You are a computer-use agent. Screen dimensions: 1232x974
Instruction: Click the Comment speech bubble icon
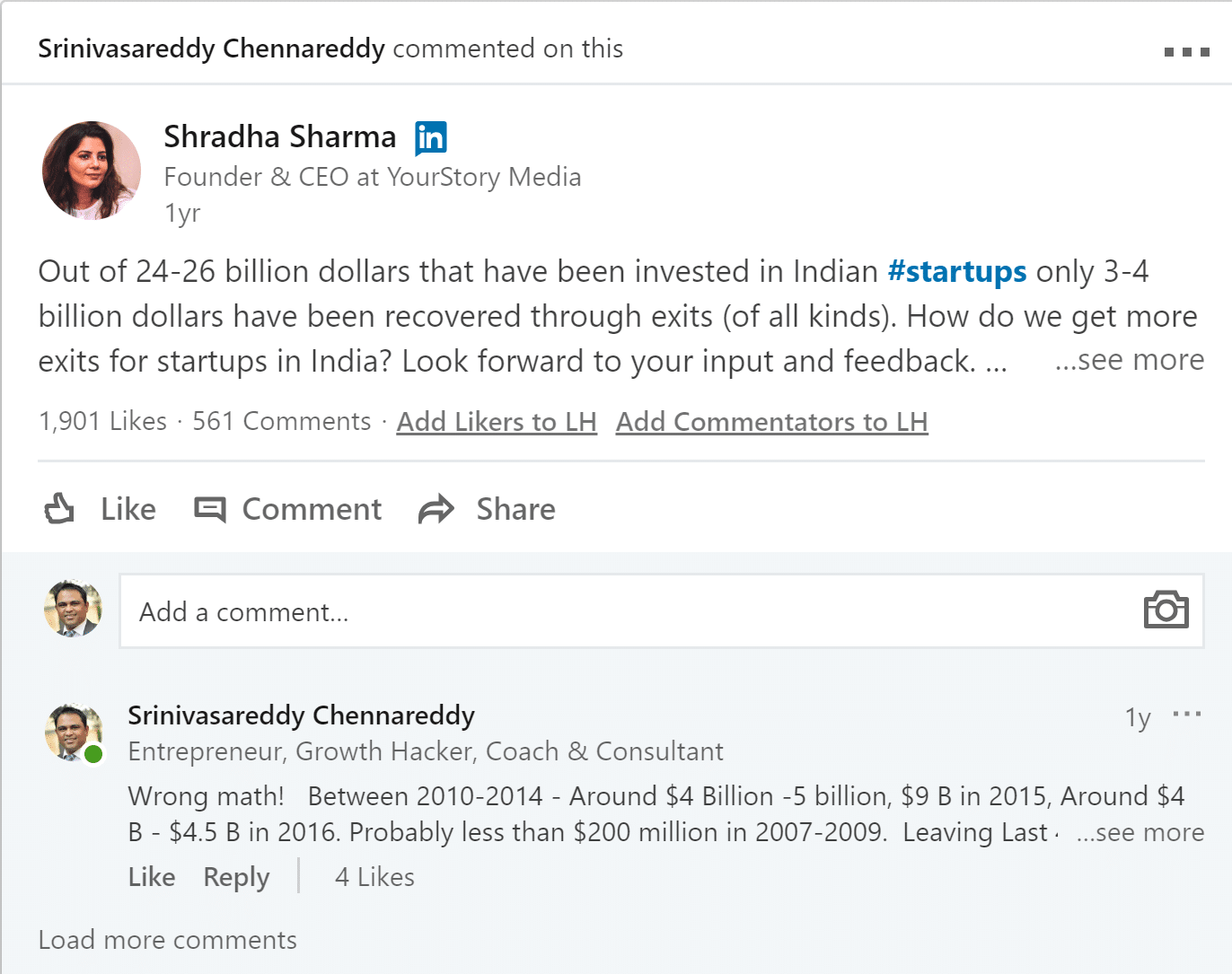(x=210, y=509)
